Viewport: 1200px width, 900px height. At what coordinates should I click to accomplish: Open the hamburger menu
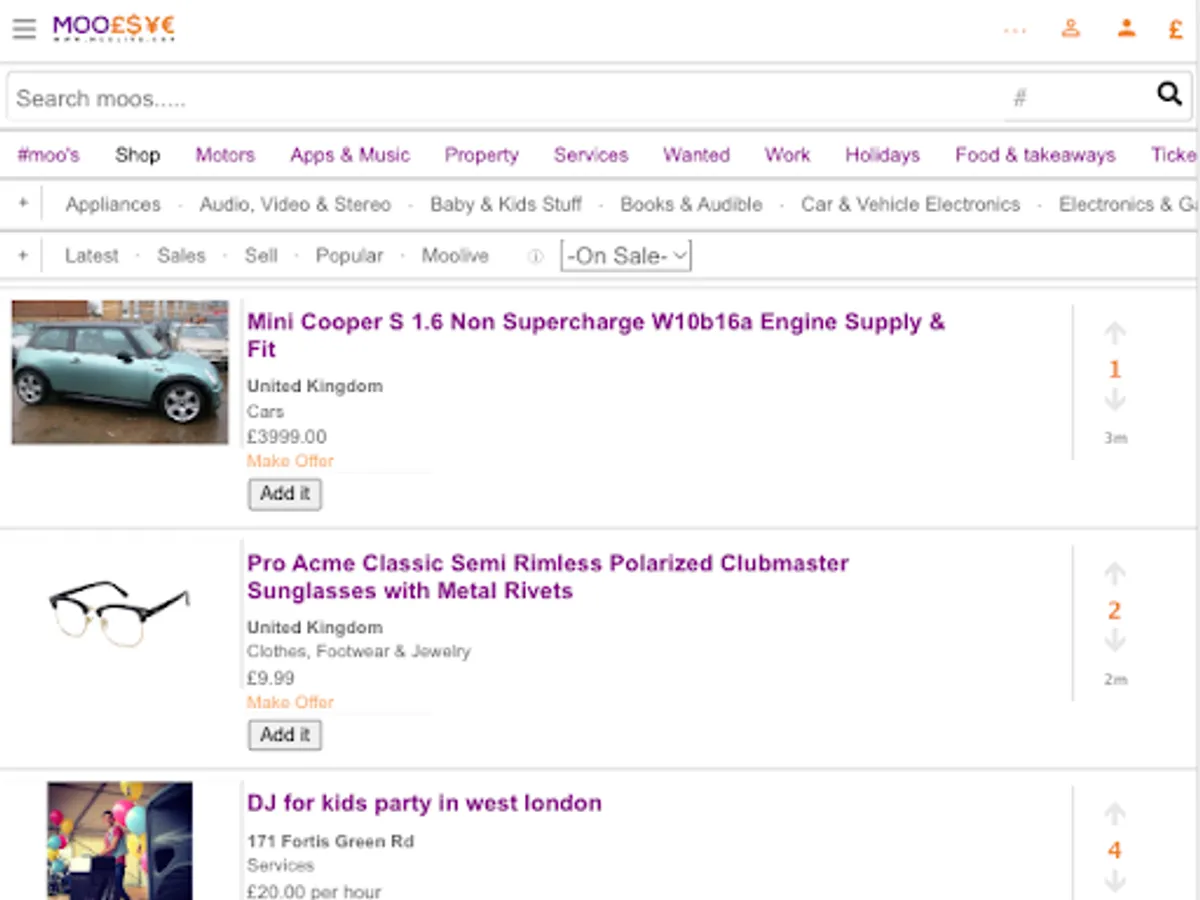click(x=24, y=28)
